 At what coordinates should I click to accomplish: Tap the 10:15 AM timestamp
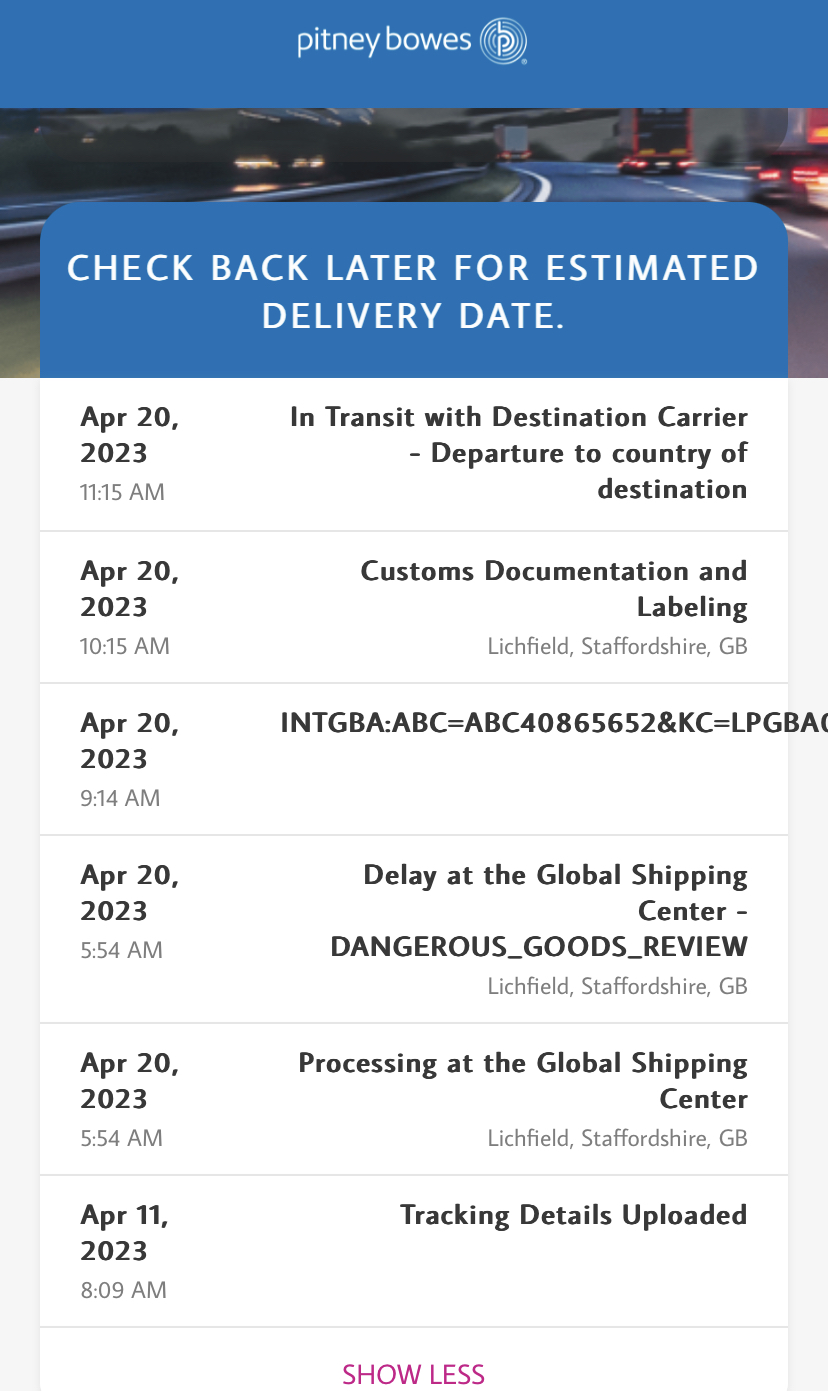(x=125, y=646)
